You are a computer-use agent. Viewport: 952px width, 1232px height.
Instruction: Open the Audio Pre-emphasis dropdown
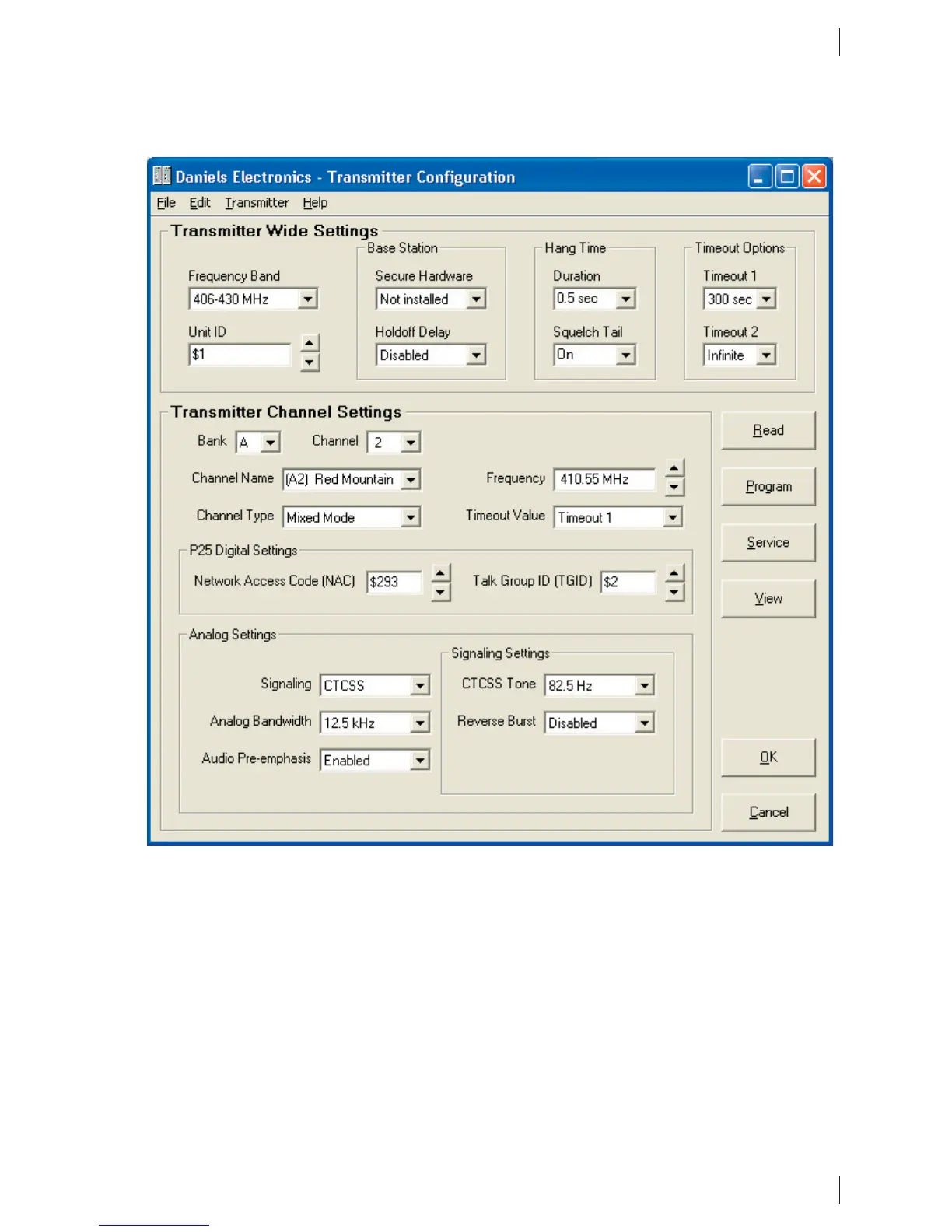point(420,760)
